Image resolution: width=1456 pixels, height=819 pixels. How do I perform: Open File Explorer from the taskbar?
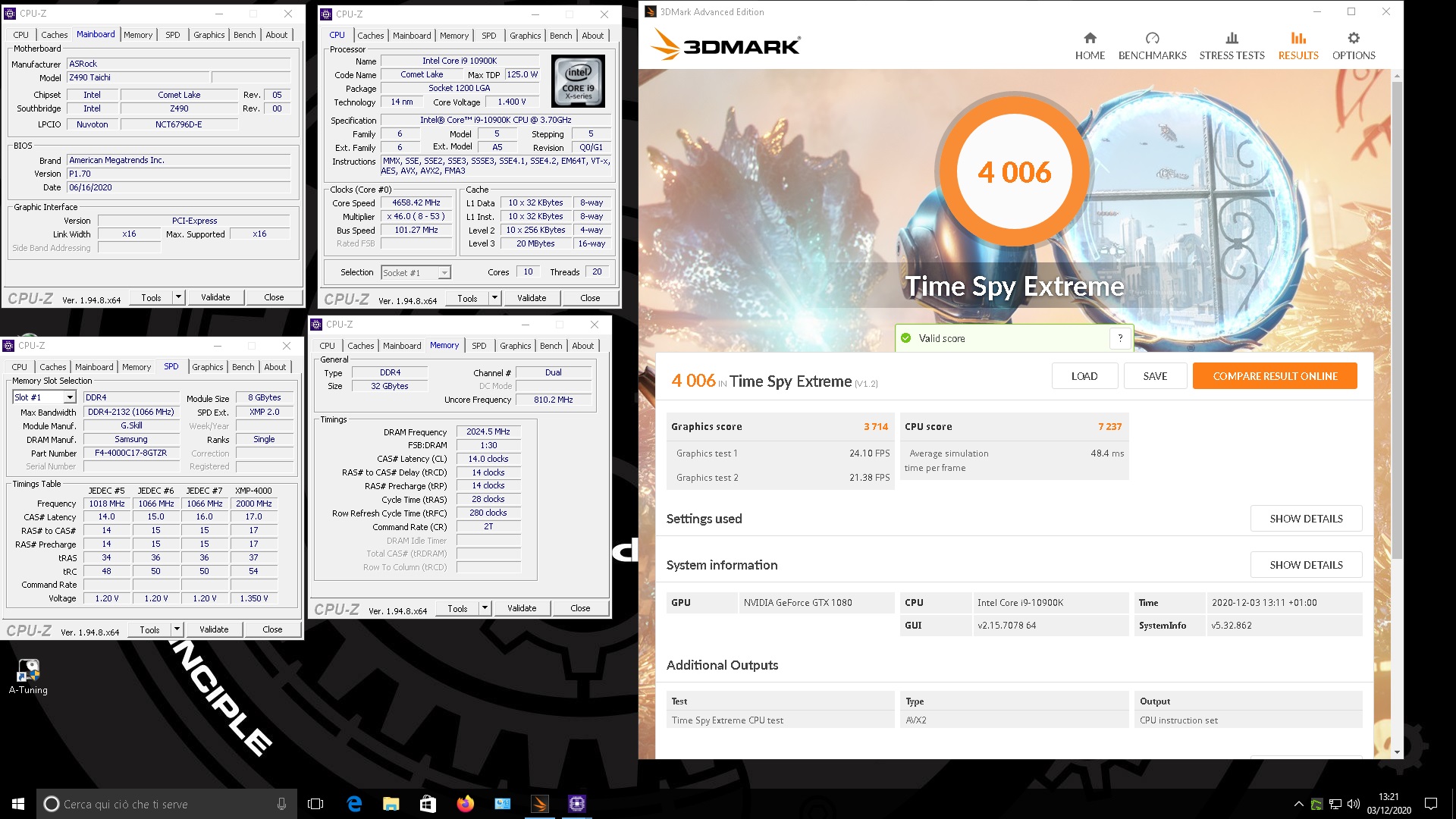(x=391, y=804)
